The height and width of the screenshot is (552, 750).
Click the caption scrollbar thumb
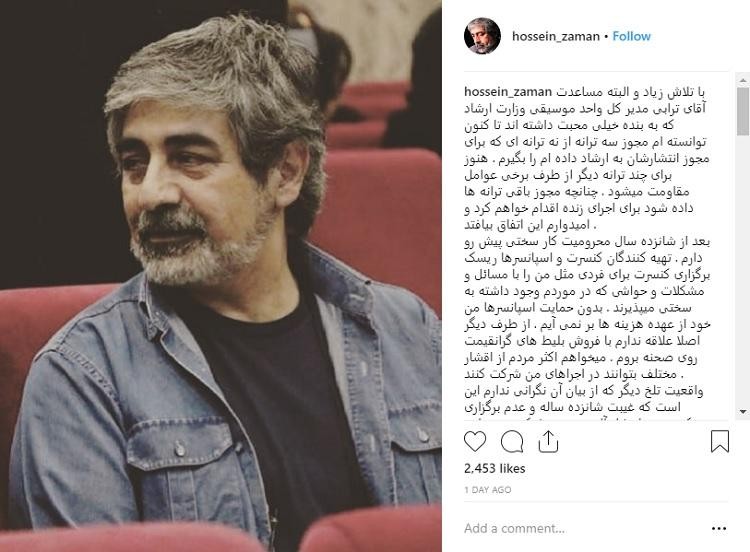pos(743,110)
